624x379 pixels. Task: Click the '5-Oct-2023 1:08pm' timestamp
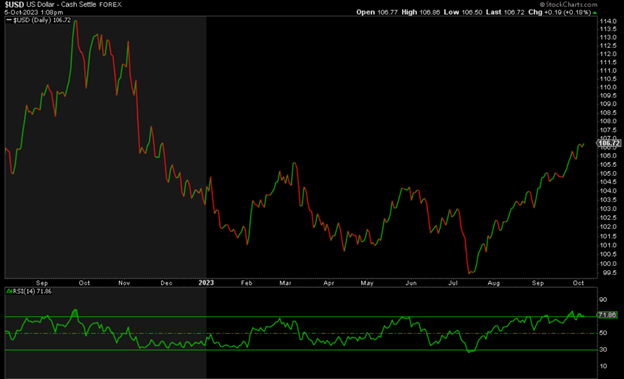coord(33,12)
